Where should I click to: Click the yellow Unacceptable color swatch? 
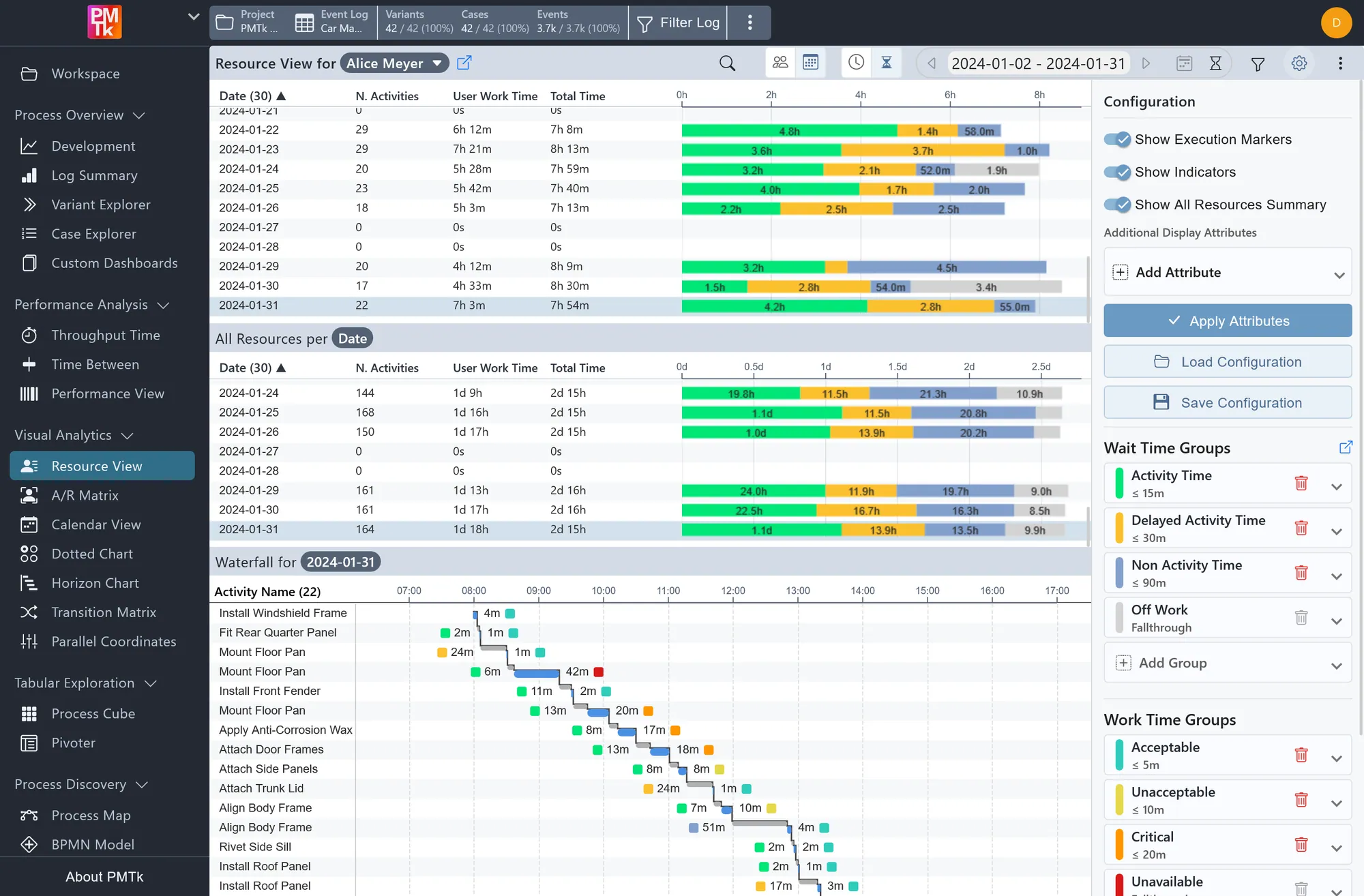pyautogui.click(x=1119, y=801)
